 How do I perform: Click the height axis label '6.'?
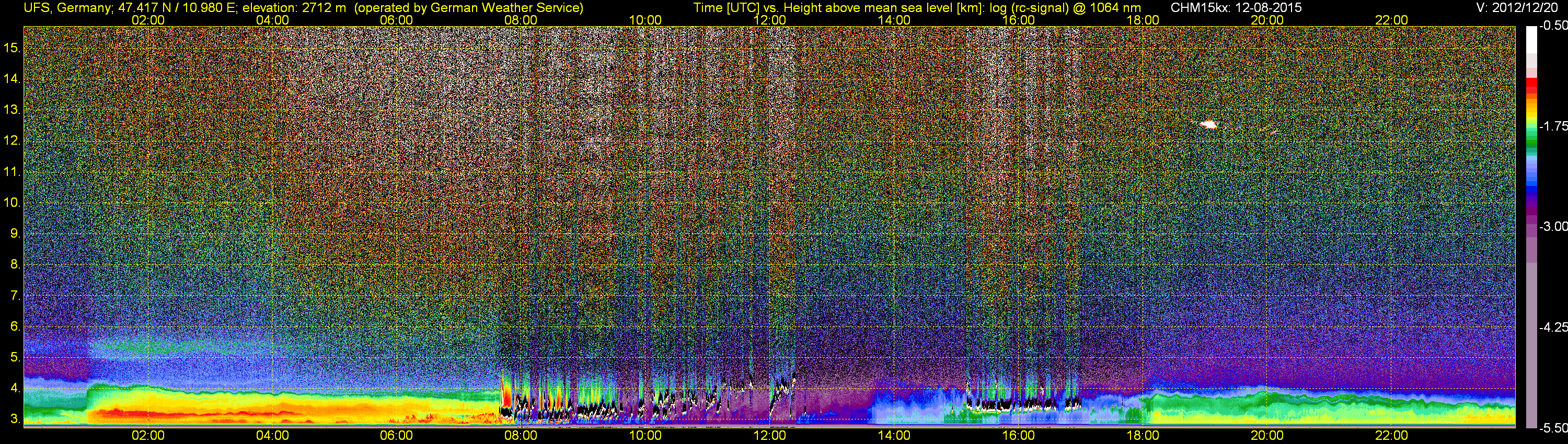[x=15, y=326]
